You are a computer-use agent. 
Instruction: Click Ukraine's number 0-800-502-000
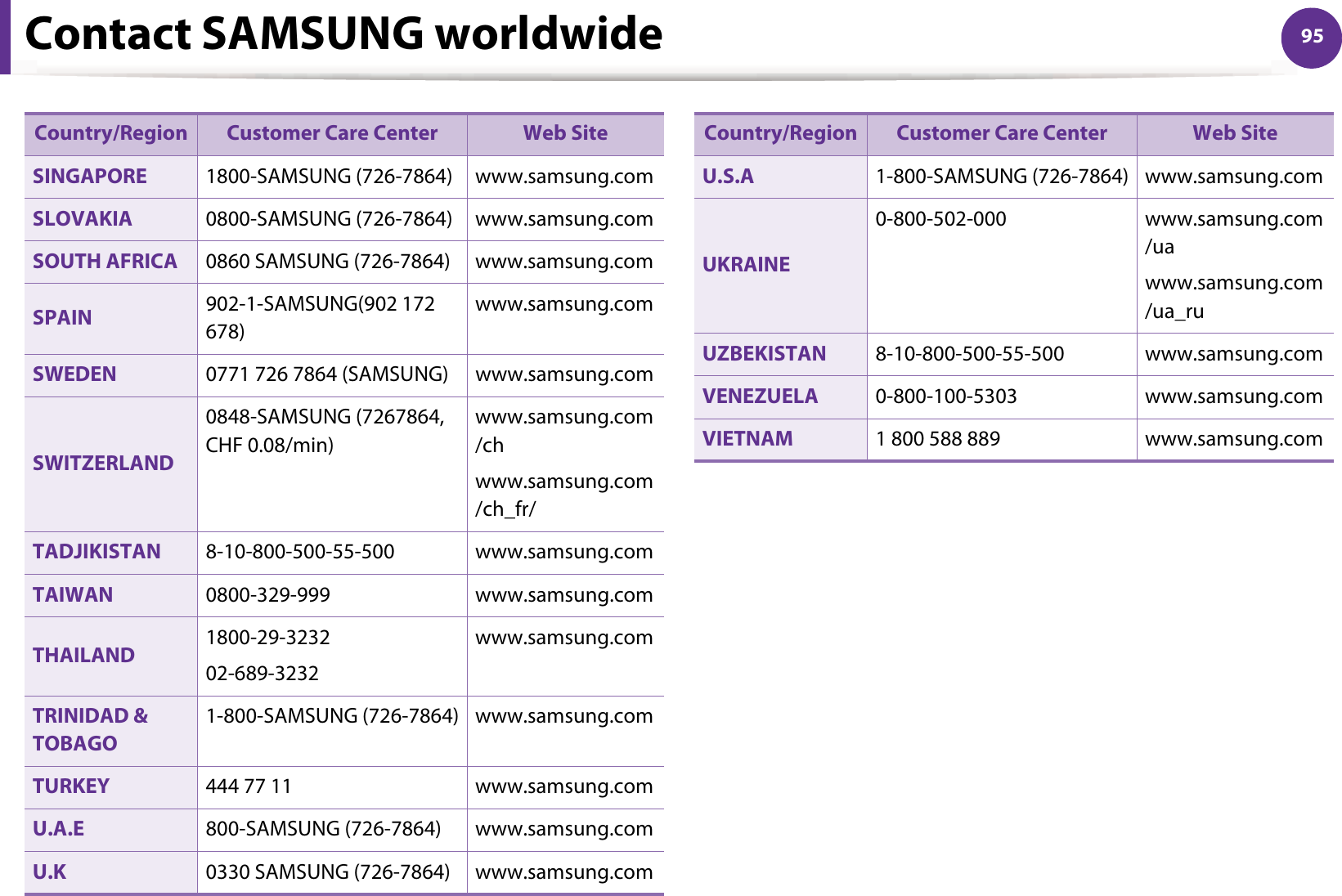[941, 219]
